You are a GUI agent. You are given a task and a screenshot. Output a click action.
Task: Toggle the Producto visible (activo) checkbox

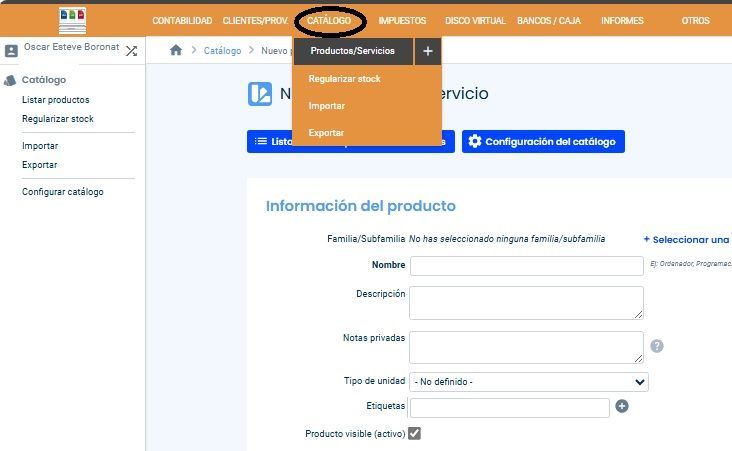(x=414, y=433)
